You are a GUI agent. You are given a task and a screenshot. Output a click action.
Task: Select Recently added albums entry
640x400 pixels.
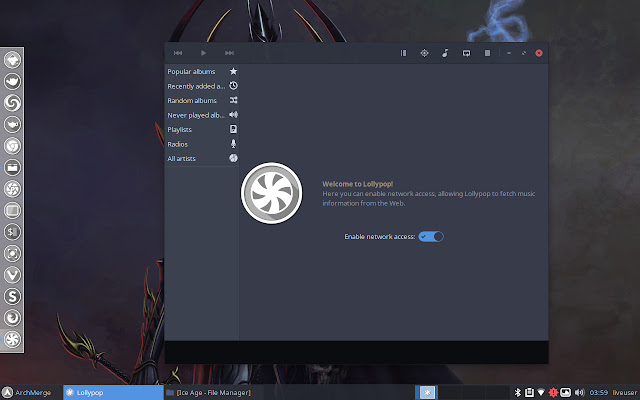pyautogui.click(x=202, y=86)
